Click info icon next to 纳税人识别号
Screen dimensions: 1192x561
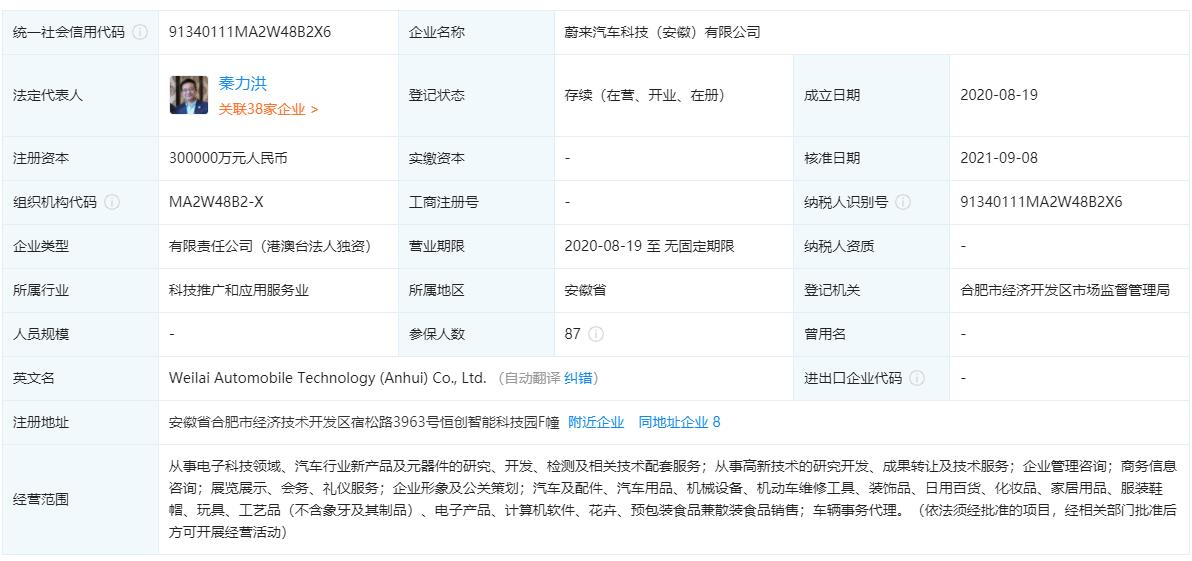tap(903, 202)
